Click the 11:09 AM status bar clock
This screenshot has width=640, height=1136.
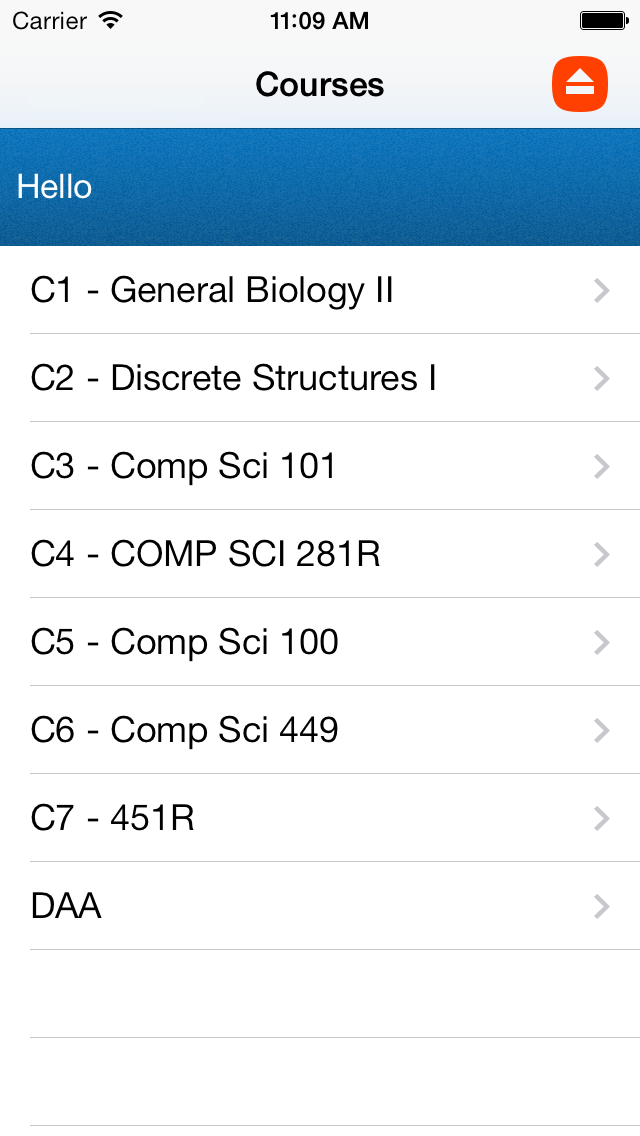click(320, 20)
